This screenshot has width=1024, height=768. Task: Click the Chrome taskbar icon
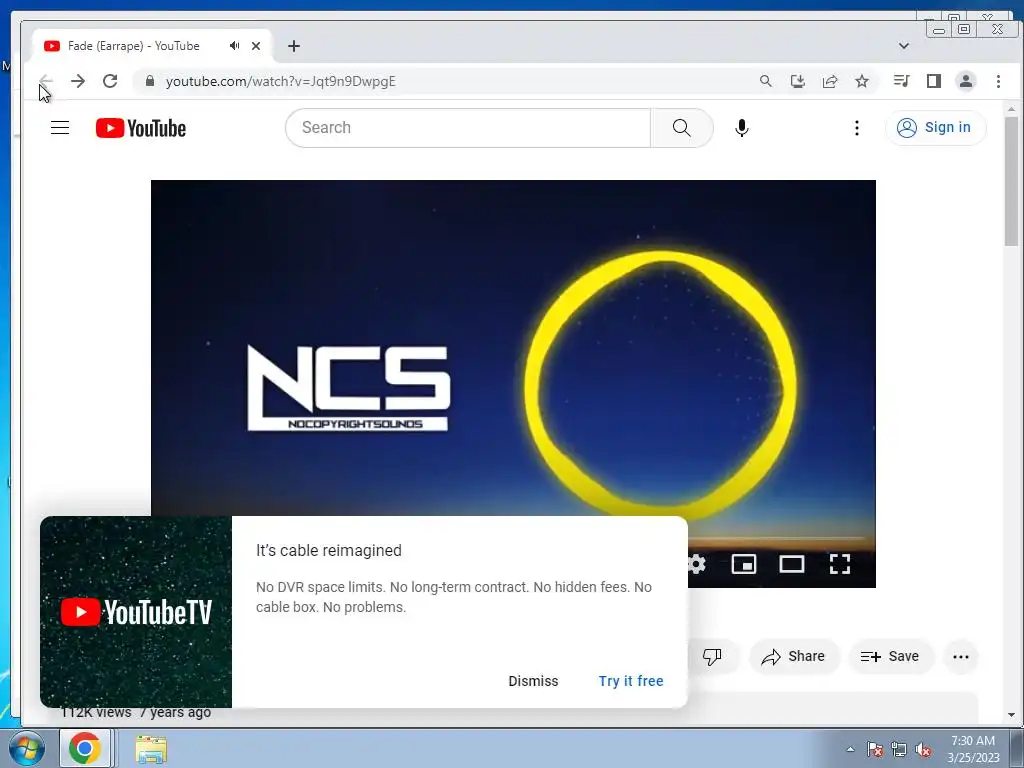[x=85, y=748]
